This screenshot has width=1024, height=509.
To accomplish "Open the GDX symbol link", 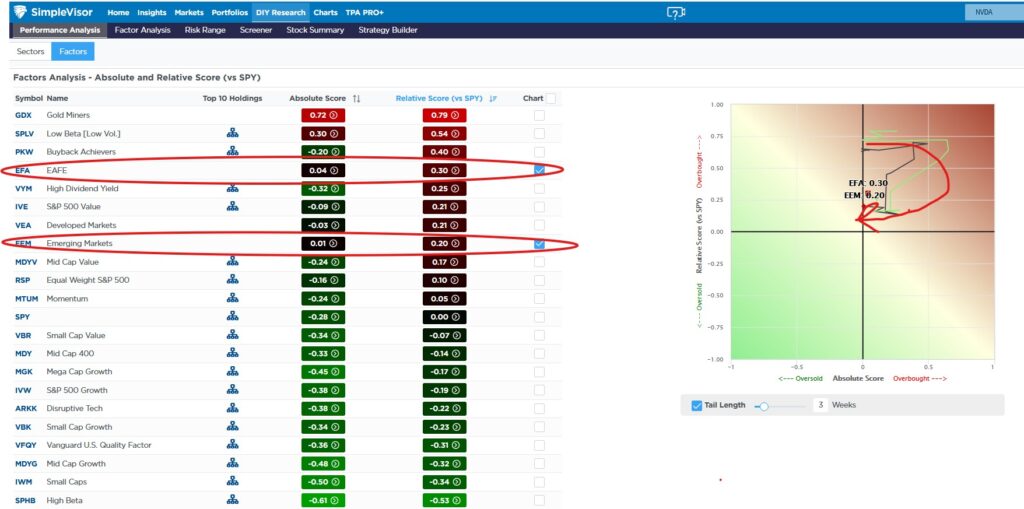I will tap(23, 115).
